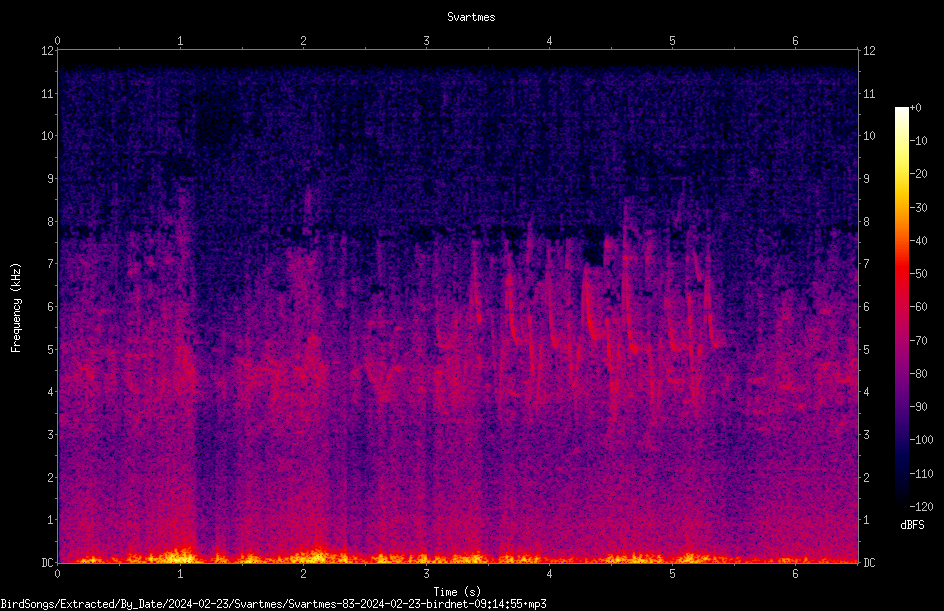
Task: Click the 5 second tick on top axis
Action: pos(672,41)
